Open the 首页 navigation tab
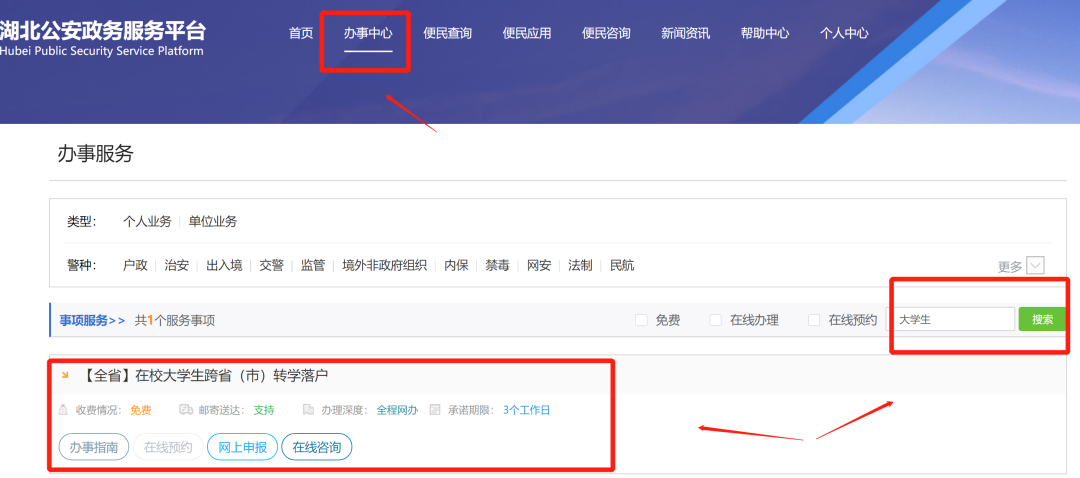Viewport: 1080px width, 478px height. click(x=300, y=33)
